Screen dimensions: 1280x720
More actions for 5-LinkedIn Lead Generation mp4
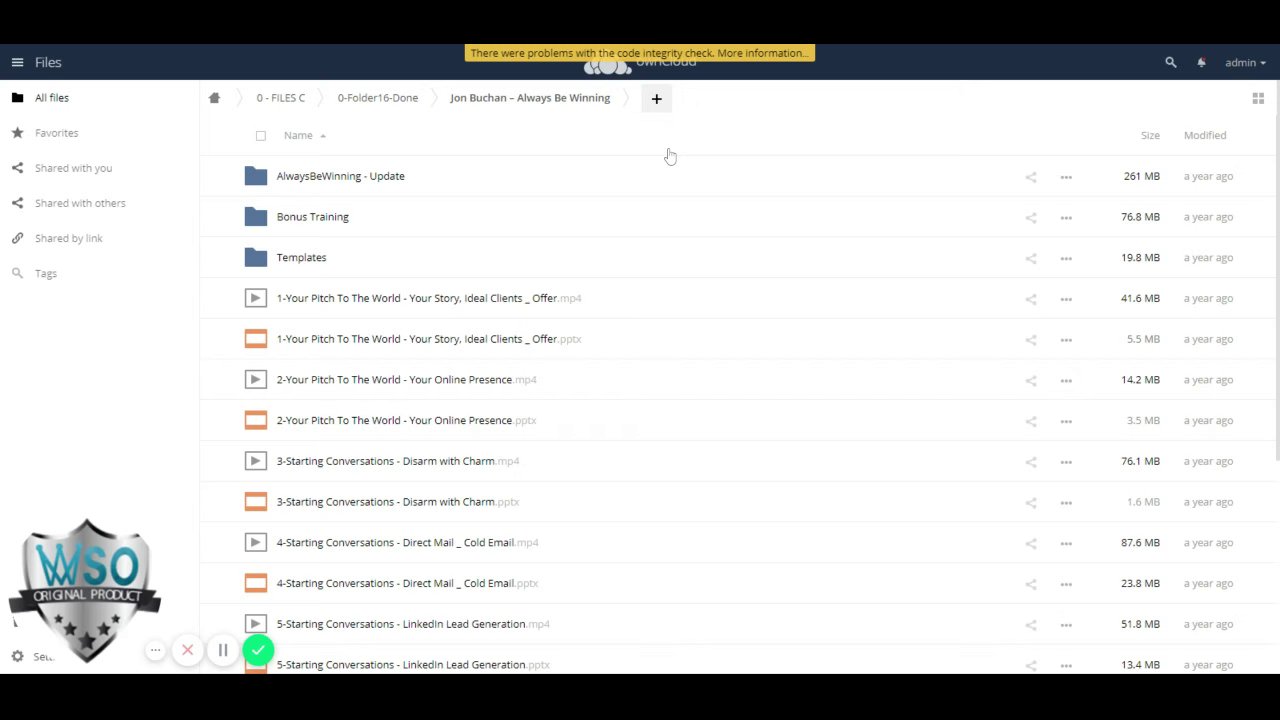(1066, 625)
